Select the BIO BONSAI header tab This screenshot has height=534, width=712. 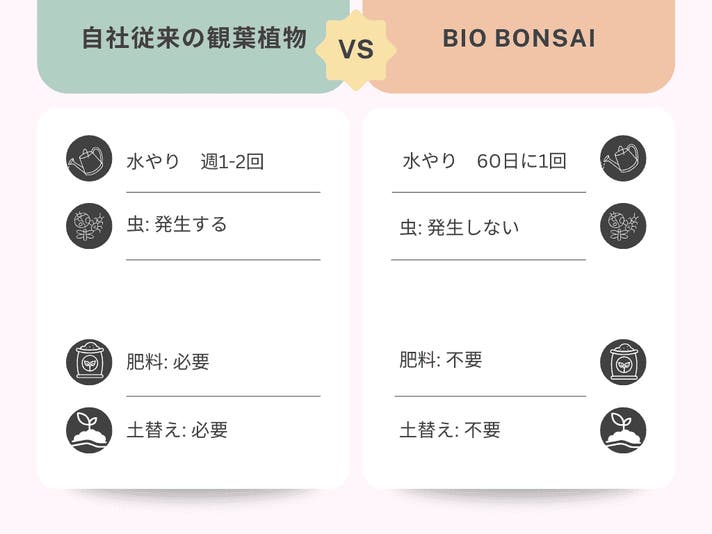coord(518,40)
